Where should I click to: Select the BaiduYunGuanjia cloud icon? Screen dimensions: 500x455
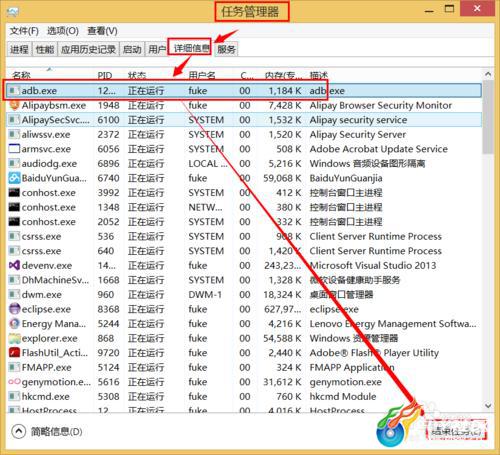(14, 178)
